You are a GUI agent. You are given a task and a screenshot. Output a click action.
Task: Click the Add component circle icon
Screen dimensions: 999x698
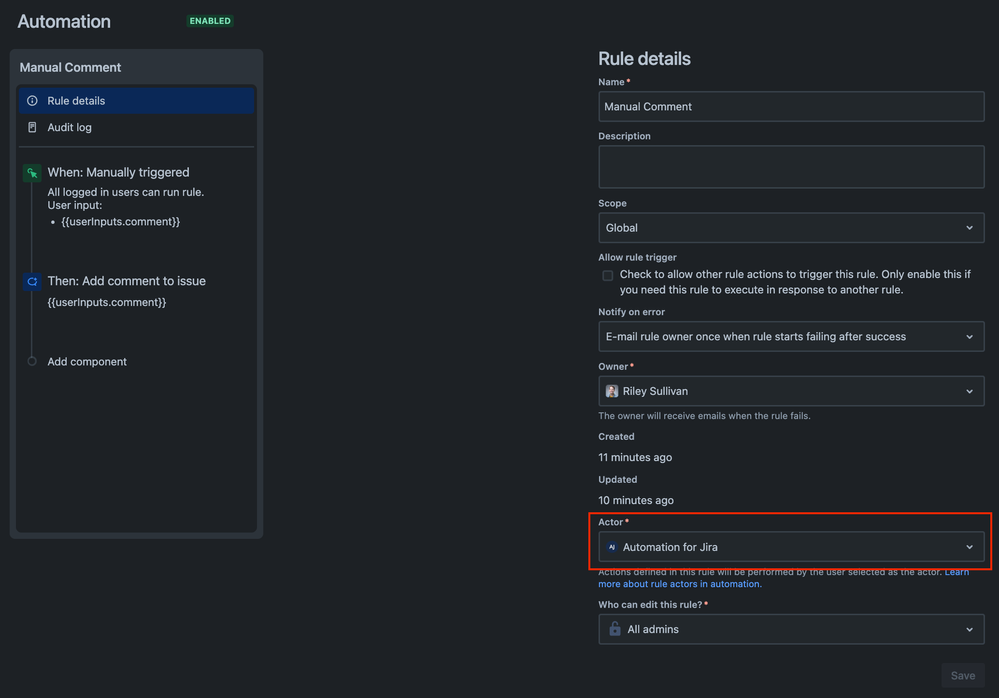pyautogui.click(x=32, y=361)
